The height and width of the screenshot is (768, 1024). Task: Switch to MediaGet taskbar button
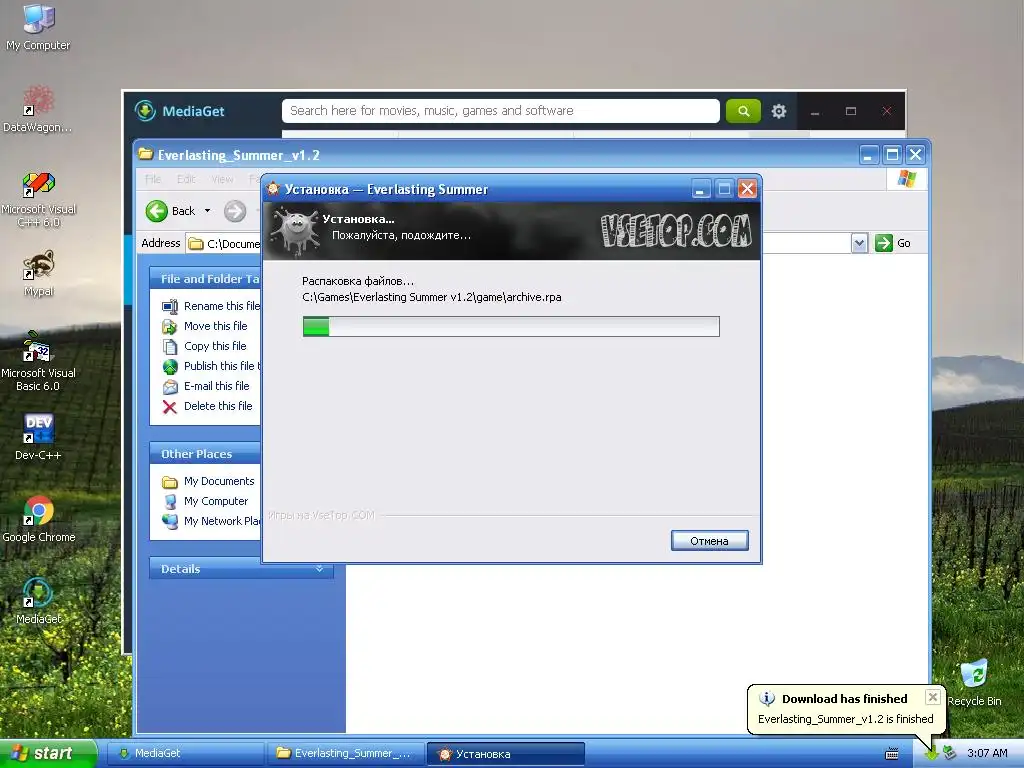pos(185,753)
